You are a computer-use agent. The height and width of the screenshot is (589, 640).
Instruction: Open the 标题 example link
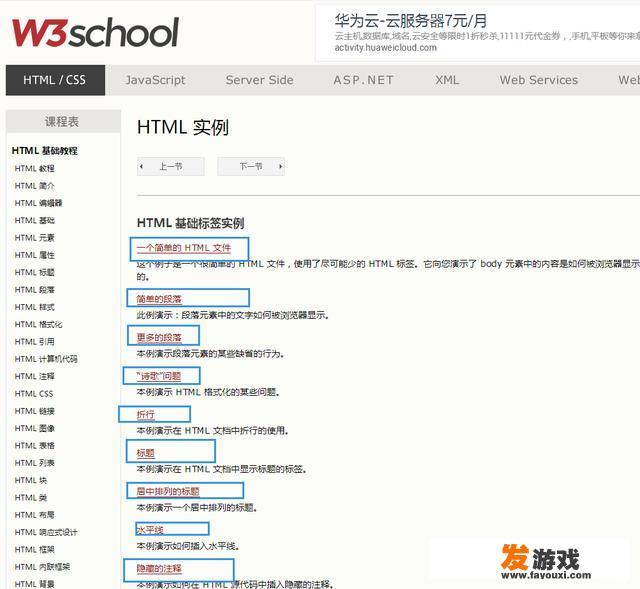pyautogui.click(x=146, y=453)
